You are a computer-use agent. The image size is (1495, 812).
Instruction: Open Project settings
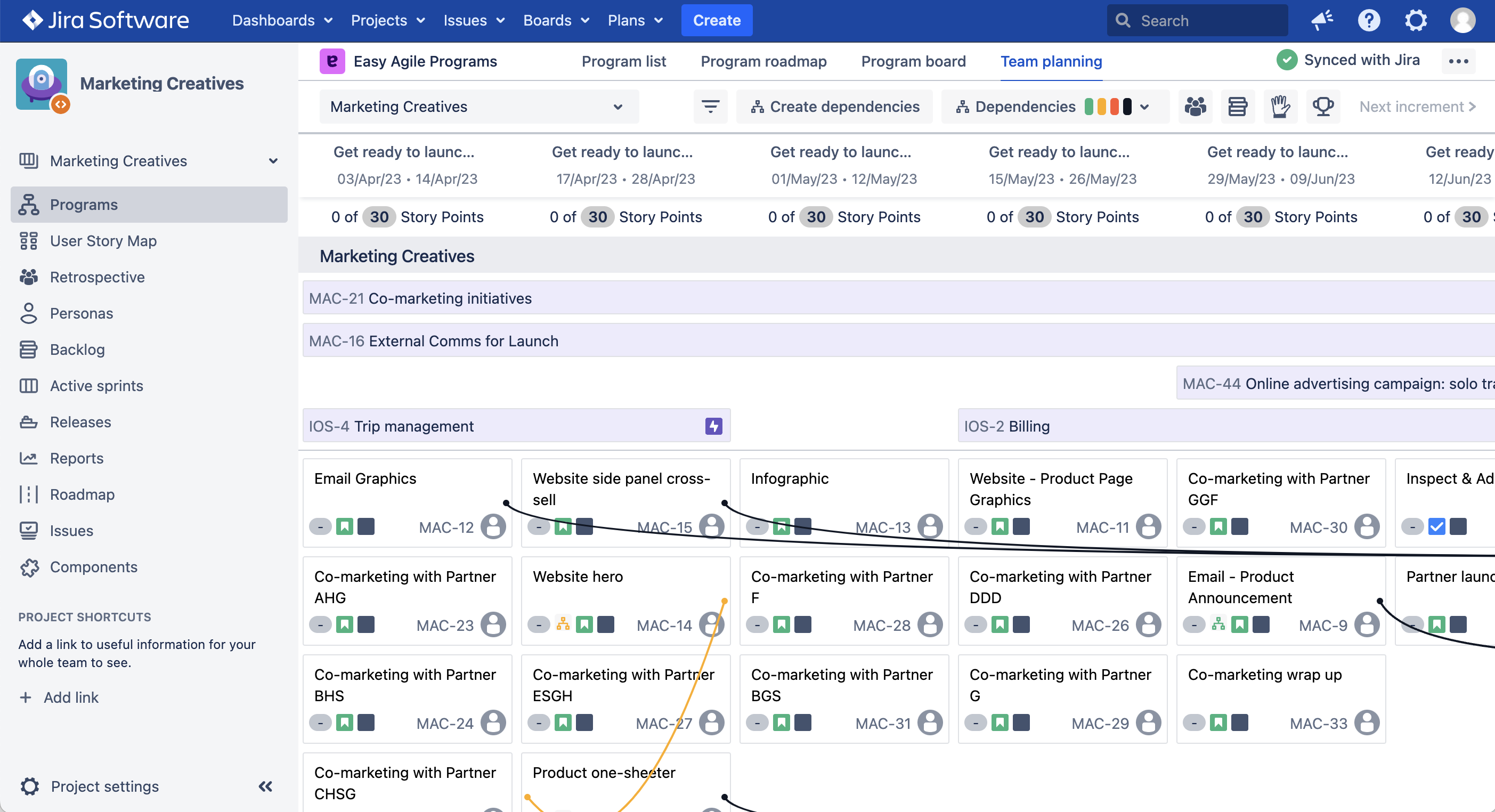tap(90, 786)
